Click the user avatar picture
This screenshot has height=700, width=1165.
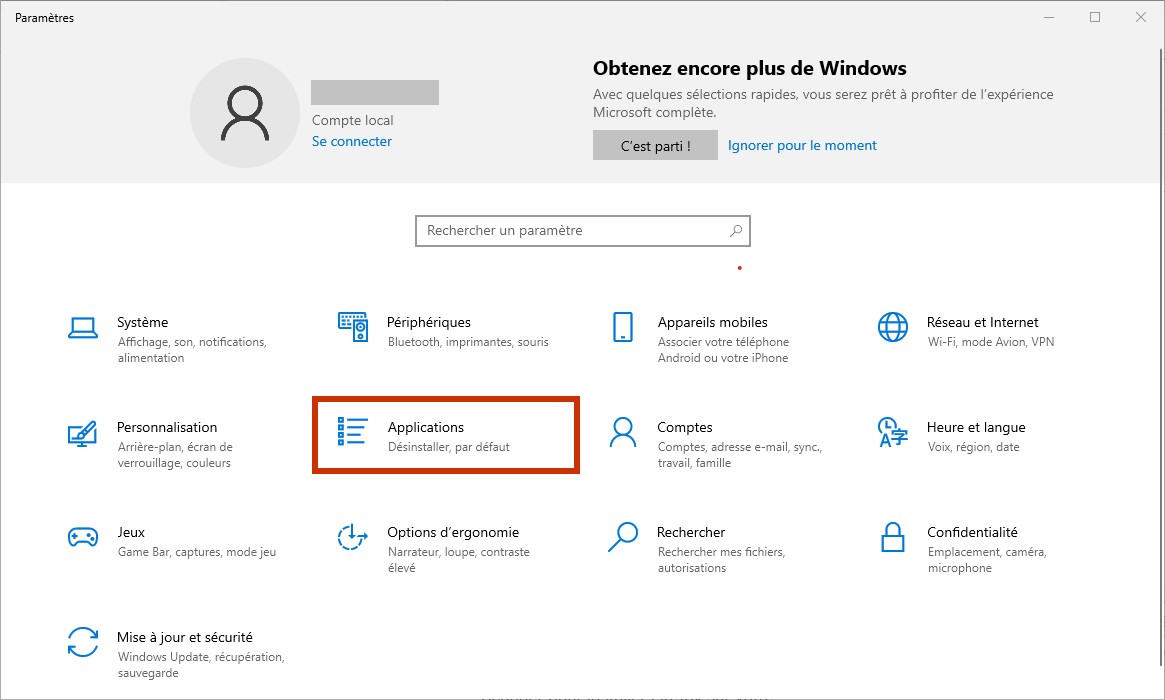click(245, 112)
